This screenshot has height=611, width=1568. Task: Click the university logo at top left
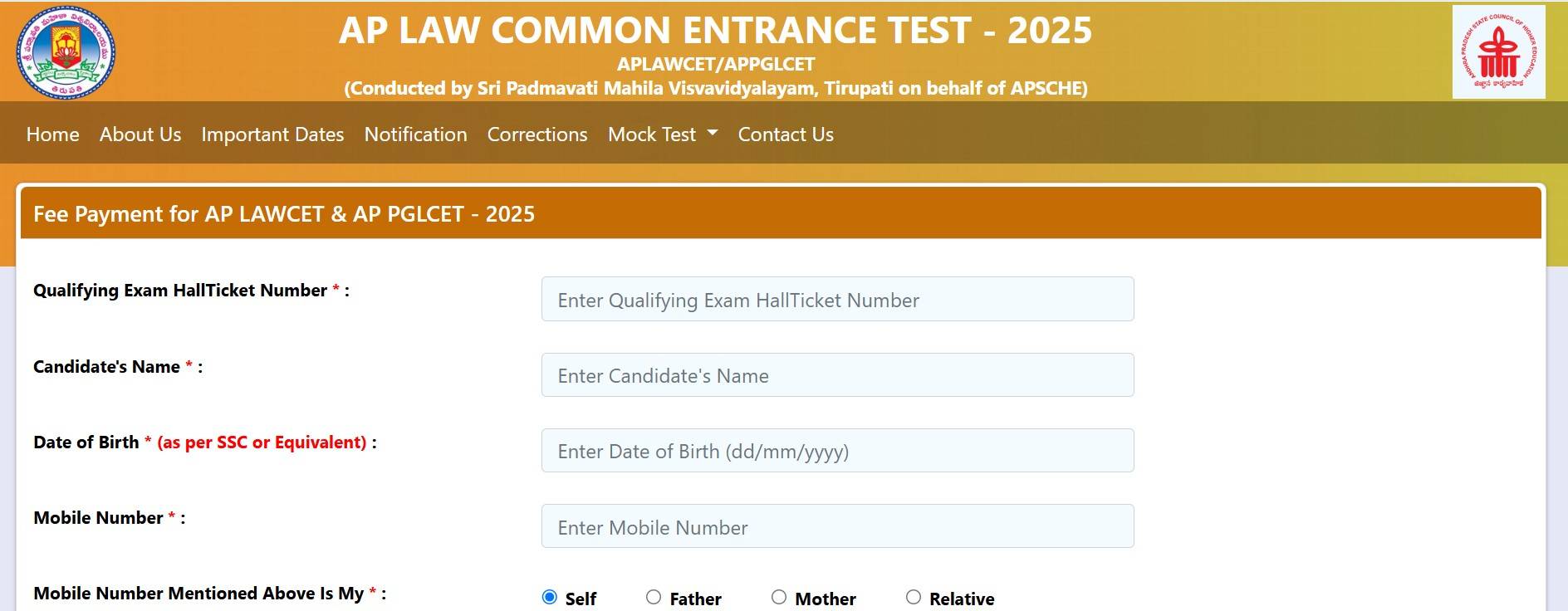click(x=66, y=51)
